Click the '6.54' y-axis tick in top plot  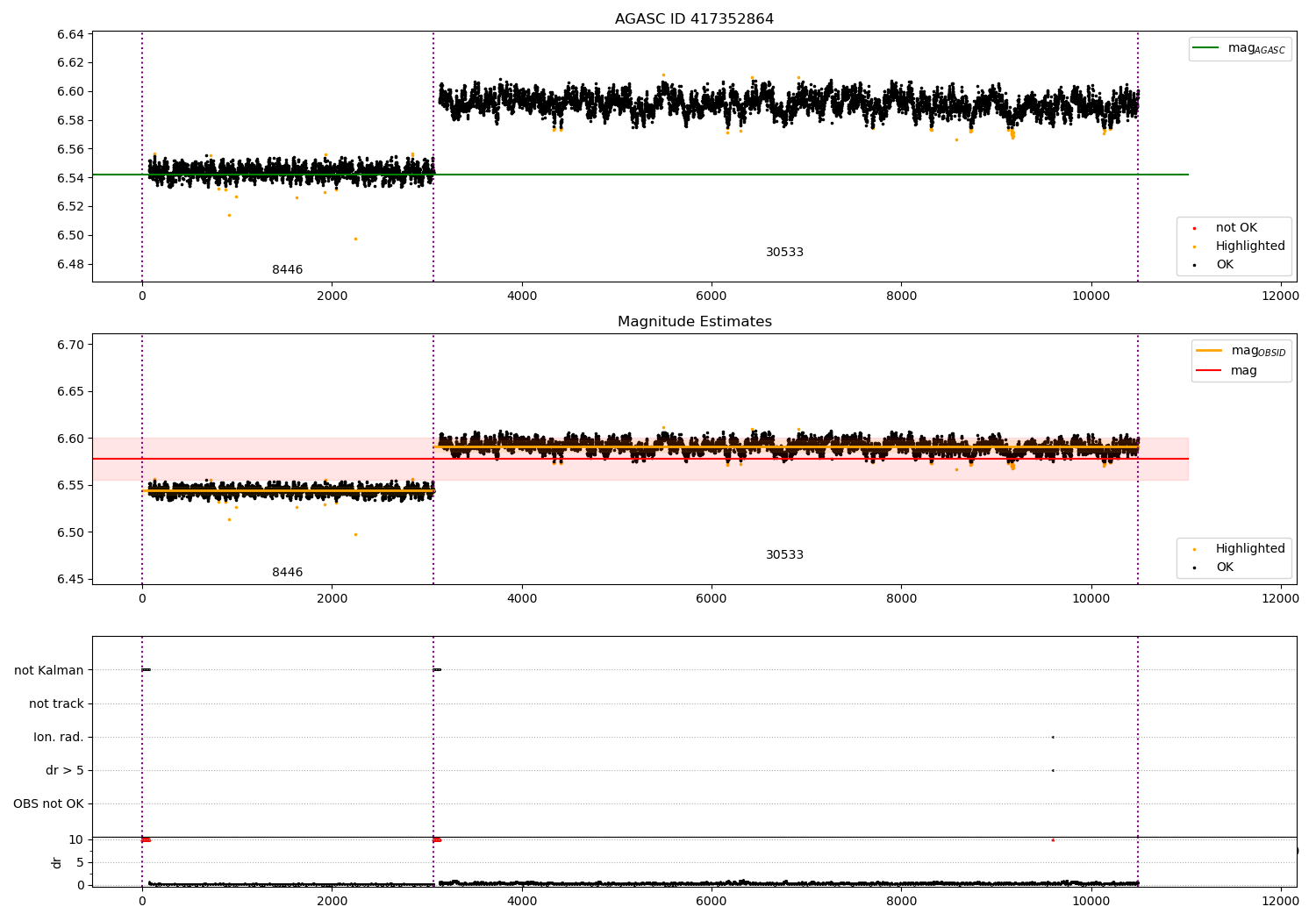click(x=70, y=178)
